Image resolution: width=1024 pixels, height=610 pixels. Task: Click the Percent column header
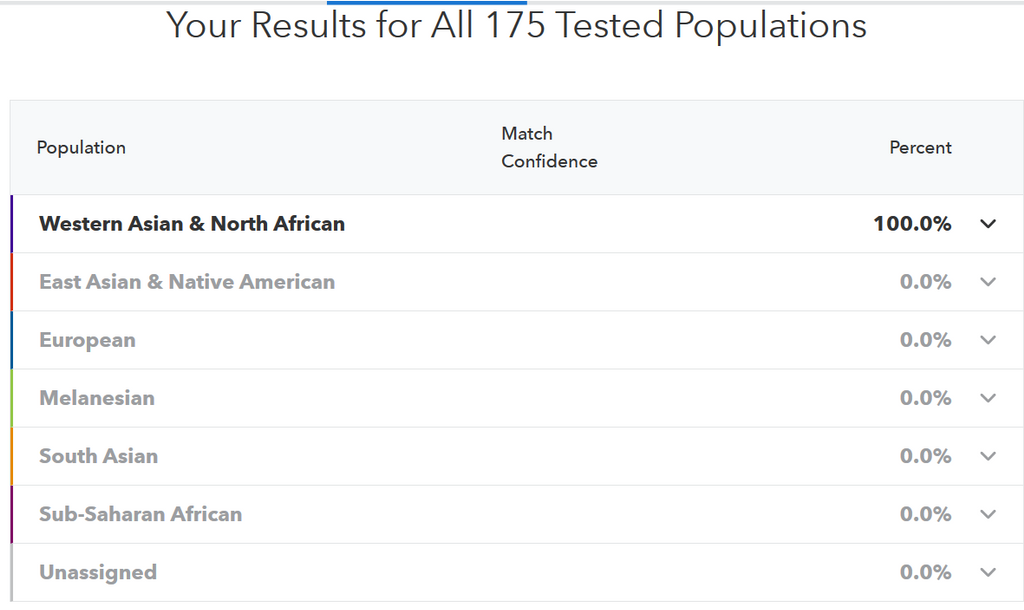point(920,148)
